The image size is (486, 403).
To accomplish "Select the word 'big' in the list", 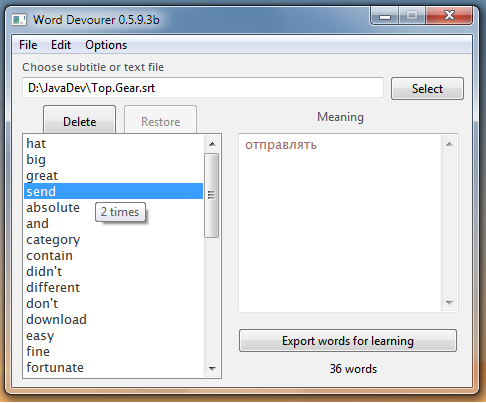I will pyautogui.click(x=113, y=160).
